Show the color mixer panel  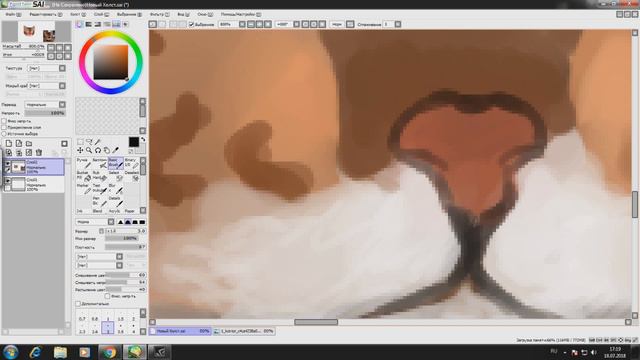coord(107,24)
